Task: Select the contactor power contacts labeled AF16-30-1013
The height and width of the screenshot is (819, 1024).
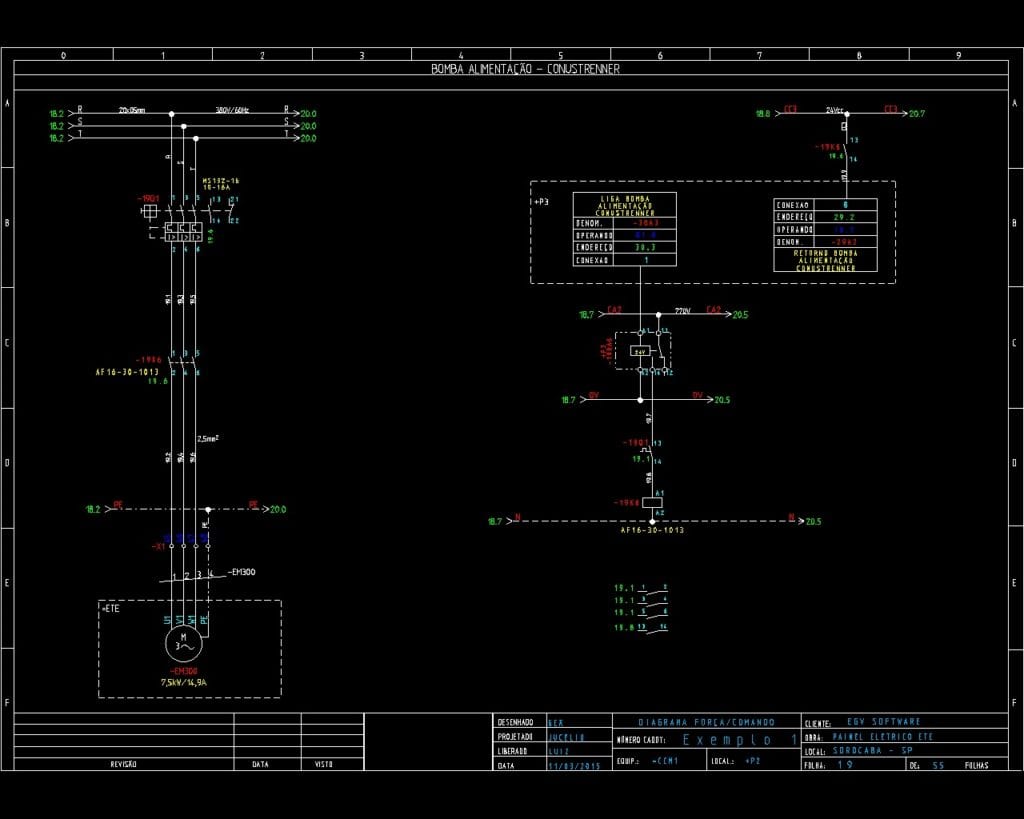Action: pyautogui.click(x=184, y=362)
